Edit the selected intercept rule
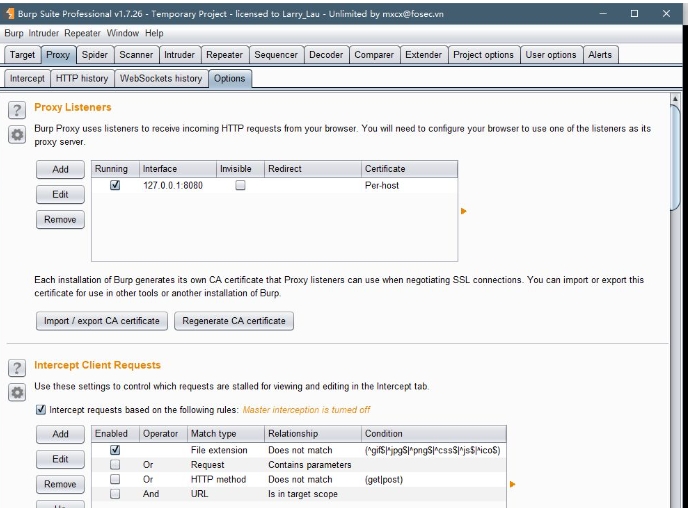The width and height of the screenshot is (688, 508). point(60,459)
